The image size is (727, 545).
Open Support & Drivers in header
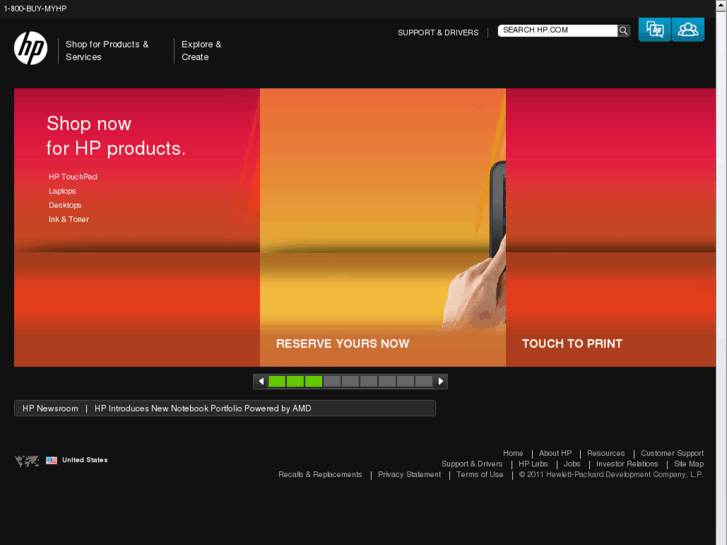click(438, 32)
